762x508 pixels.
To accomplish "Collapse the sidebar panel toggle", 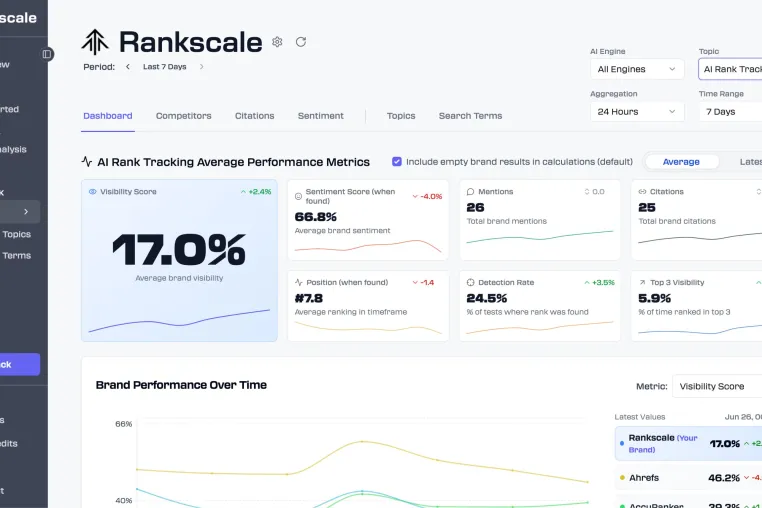I will click(47, 54).
